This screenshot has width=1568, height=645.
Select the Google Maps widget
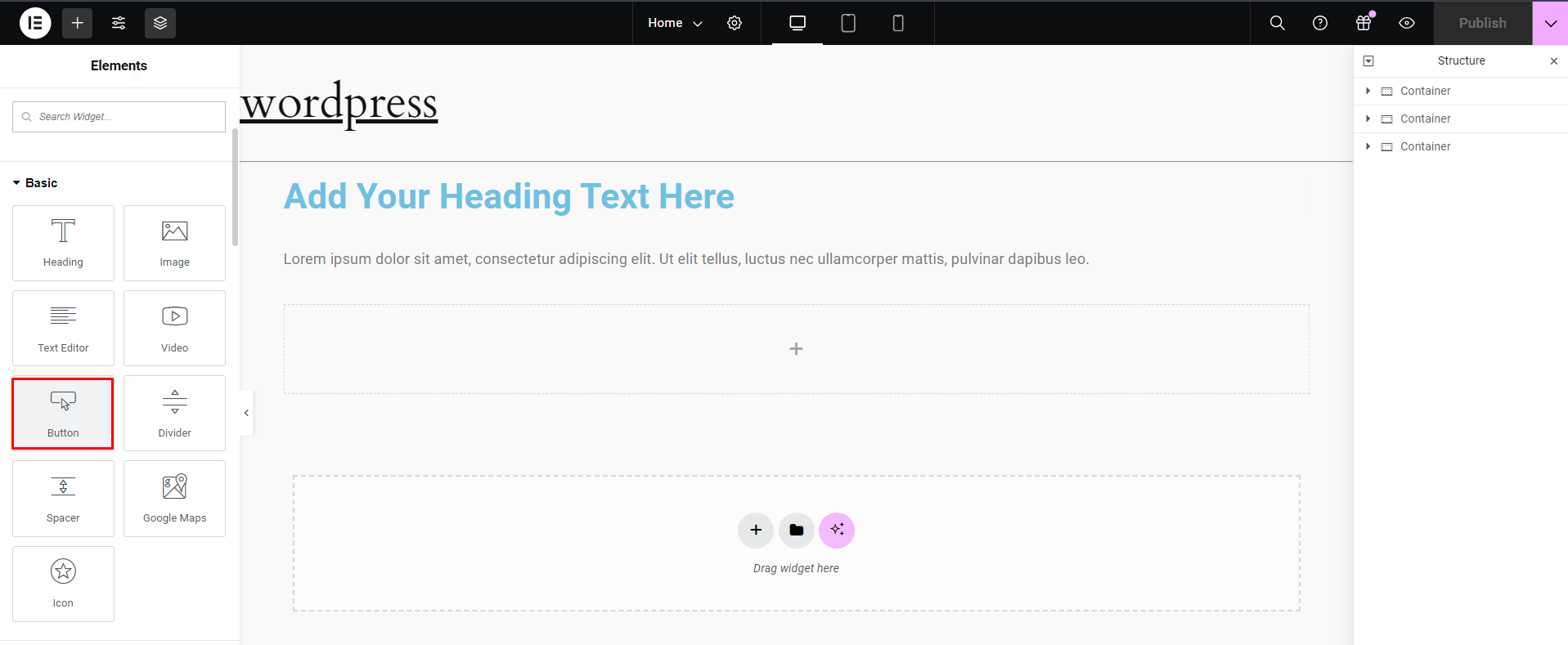[x=174, y=499]
